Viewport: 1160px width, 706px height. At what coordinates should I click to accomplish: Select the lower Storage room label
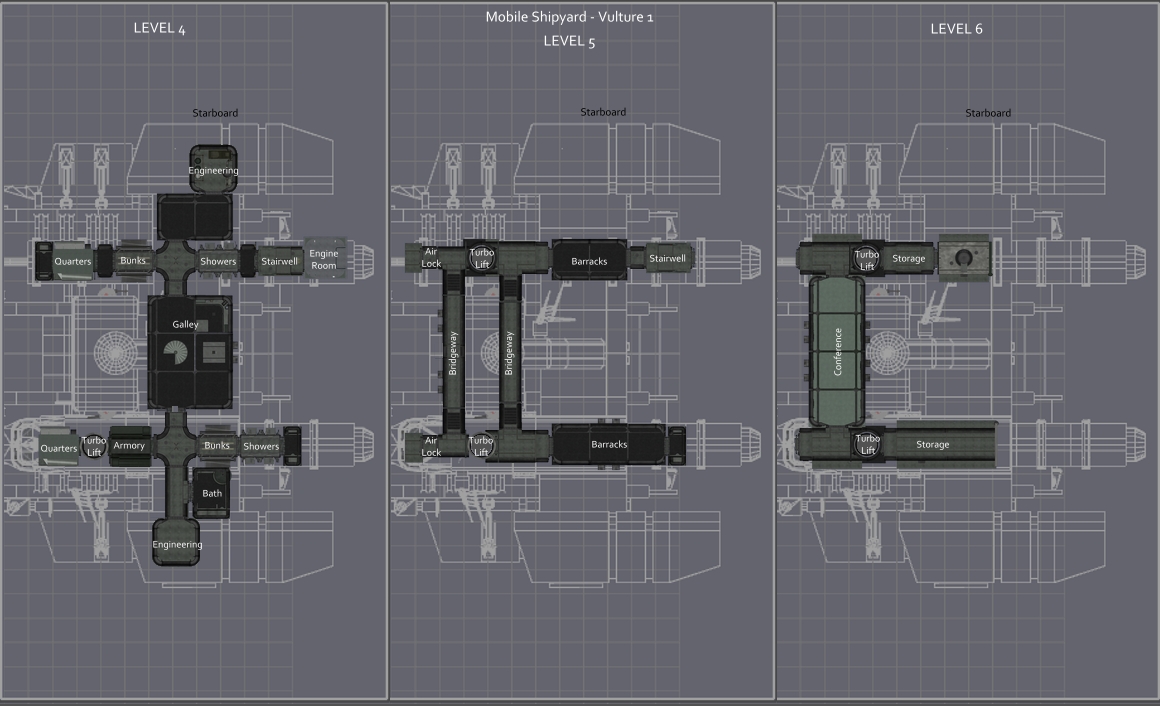tap(932, 443)
